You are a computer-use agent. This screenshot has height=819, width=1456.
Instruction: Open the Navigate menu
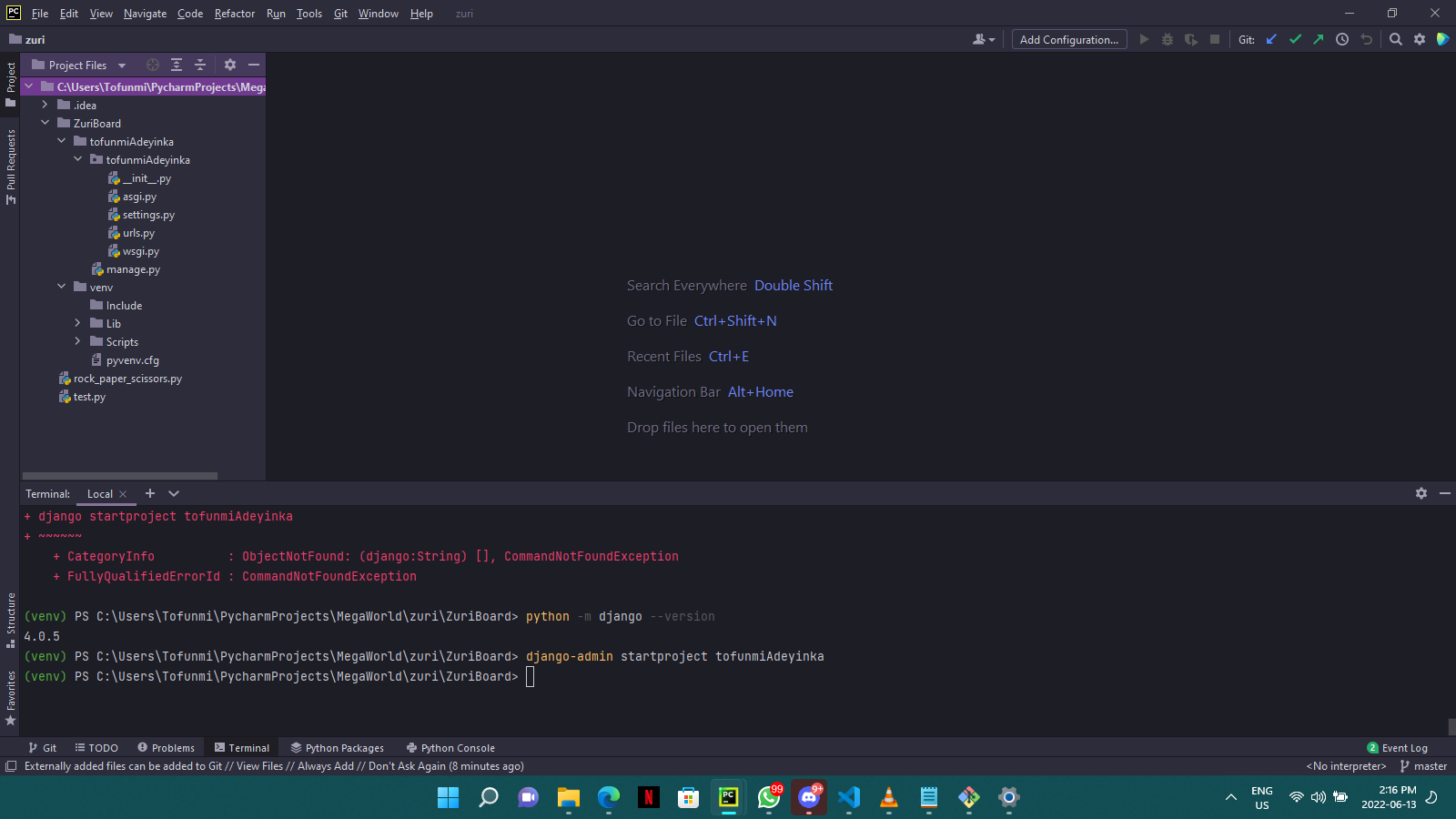[146, 14]
